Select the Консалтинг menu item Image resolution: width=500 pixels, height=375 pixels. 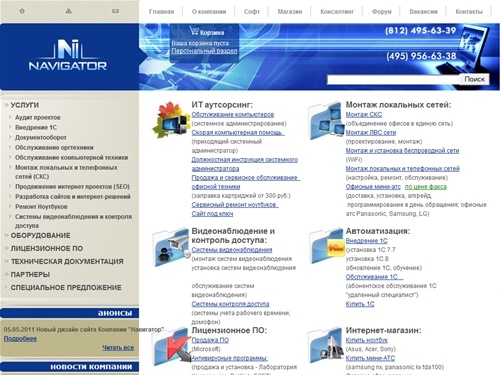337,12
